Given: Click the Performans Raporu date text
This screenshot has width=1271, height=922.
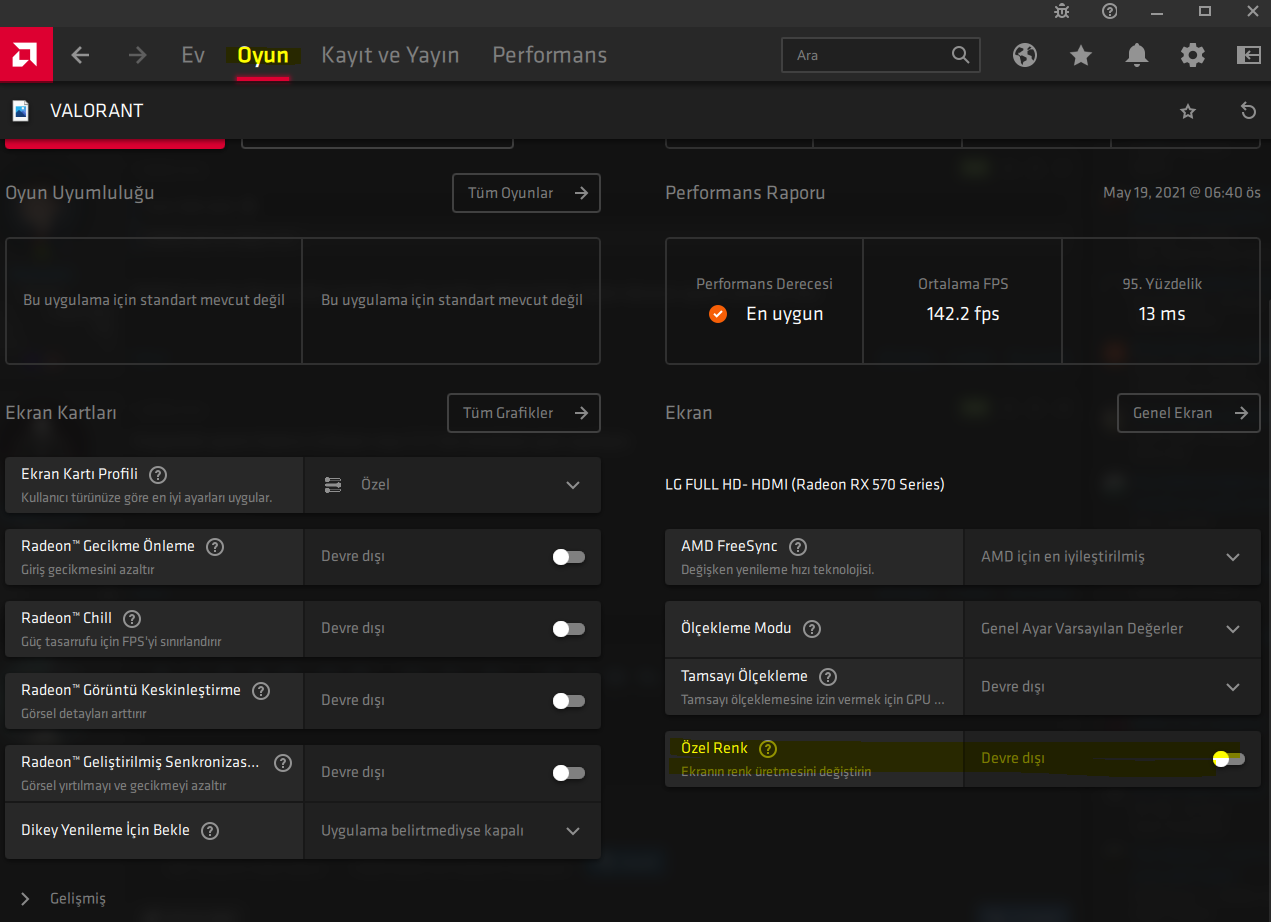Looking at the screenshot, I should tap(1182, 193).
